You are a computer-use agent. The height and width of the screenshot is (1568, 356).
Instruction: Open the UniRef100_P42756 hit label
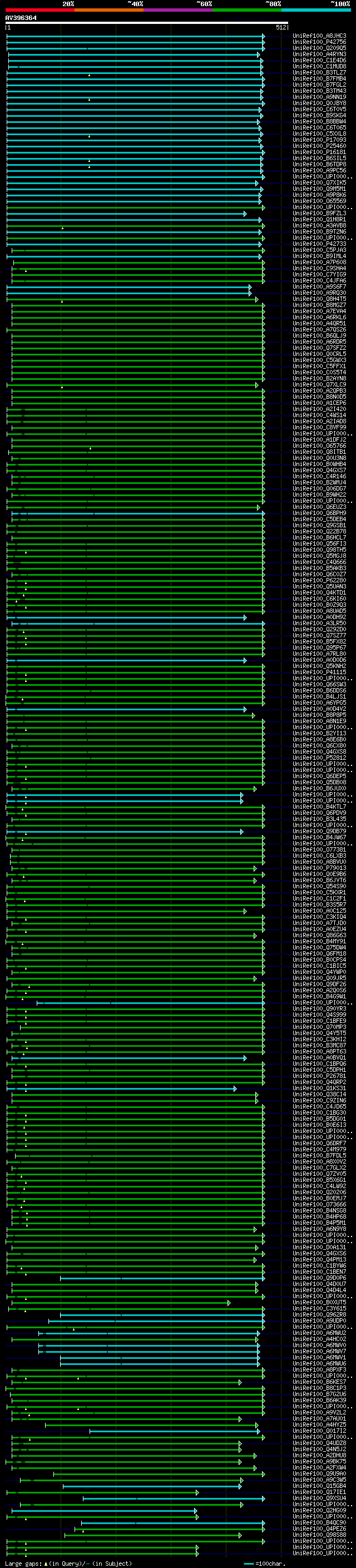[x=319, y=43]
